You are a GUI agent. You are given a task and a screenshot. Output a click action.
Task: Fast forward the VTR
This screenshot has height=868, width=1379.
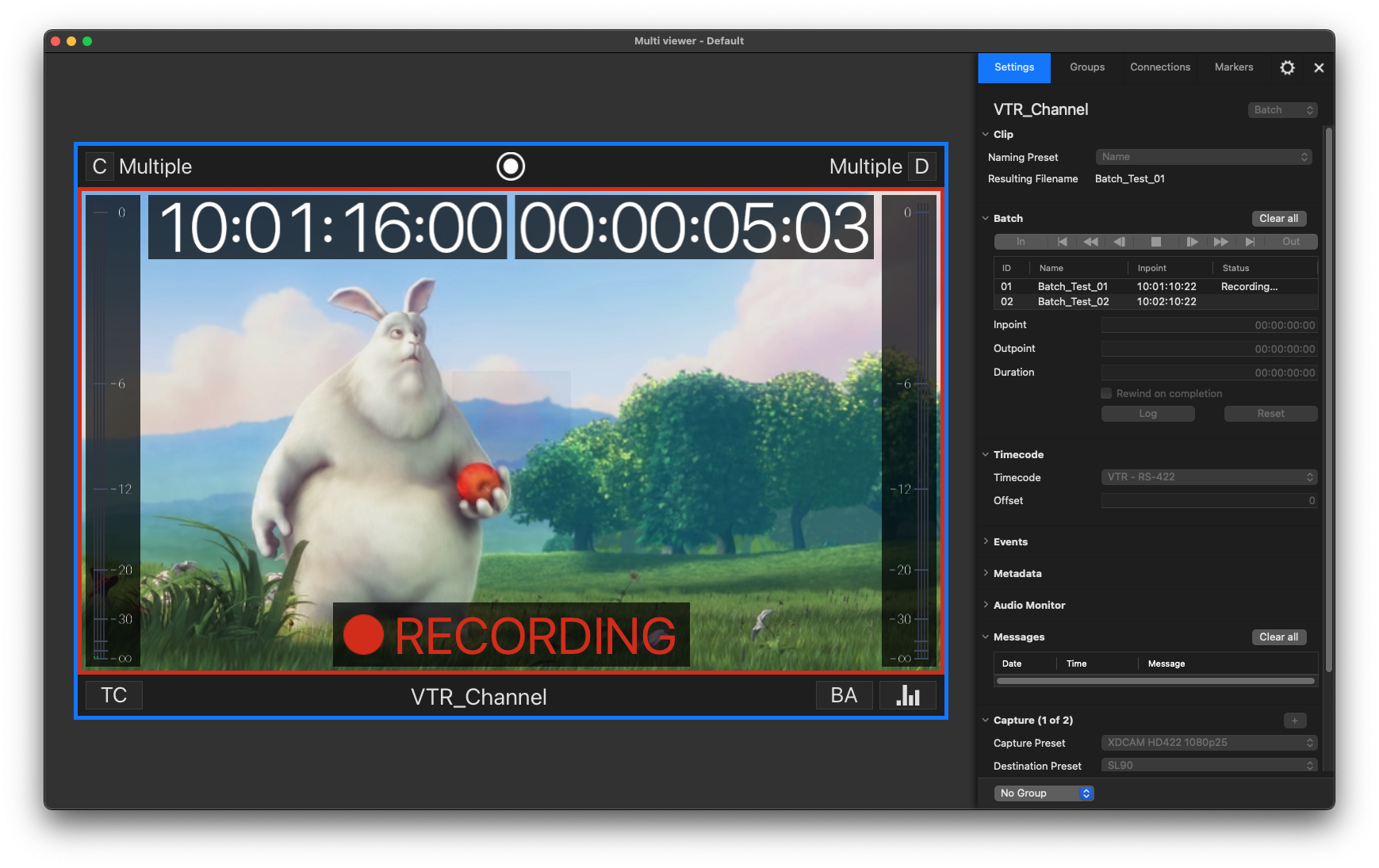click(x=1221, y=242)
